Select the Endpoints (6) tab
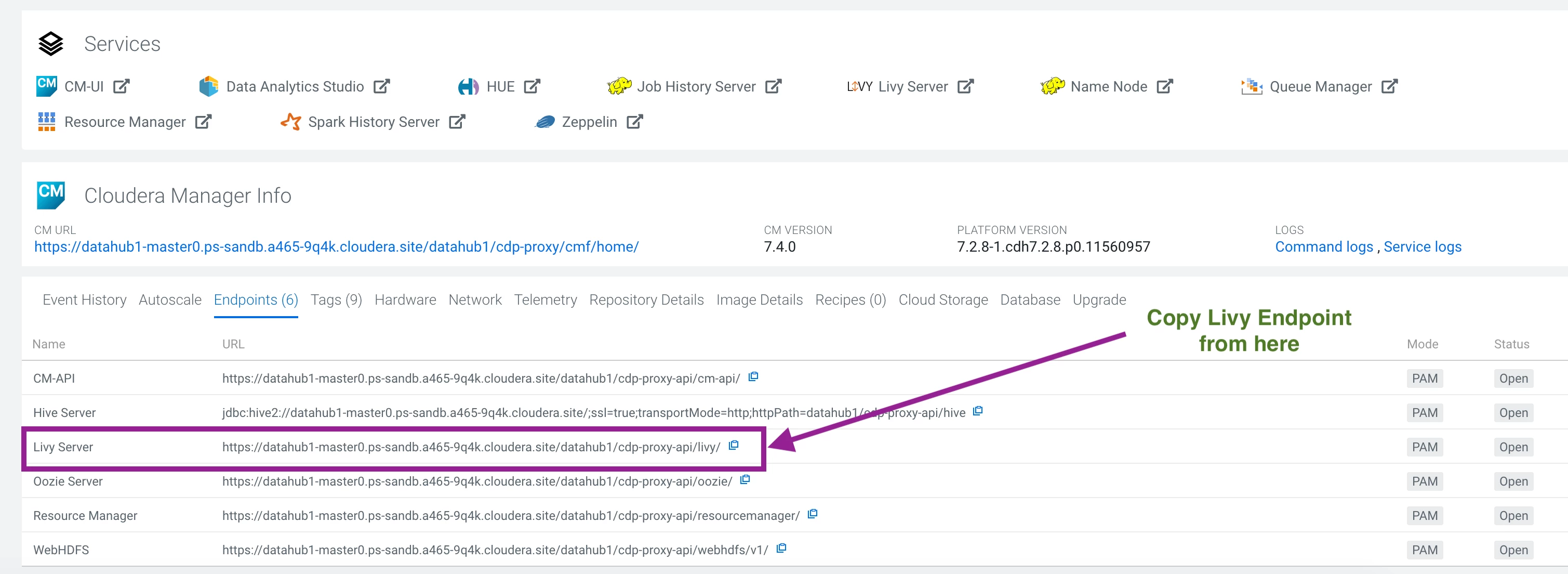The height and width of the screenshot is (574, 1568). (256, 300)
